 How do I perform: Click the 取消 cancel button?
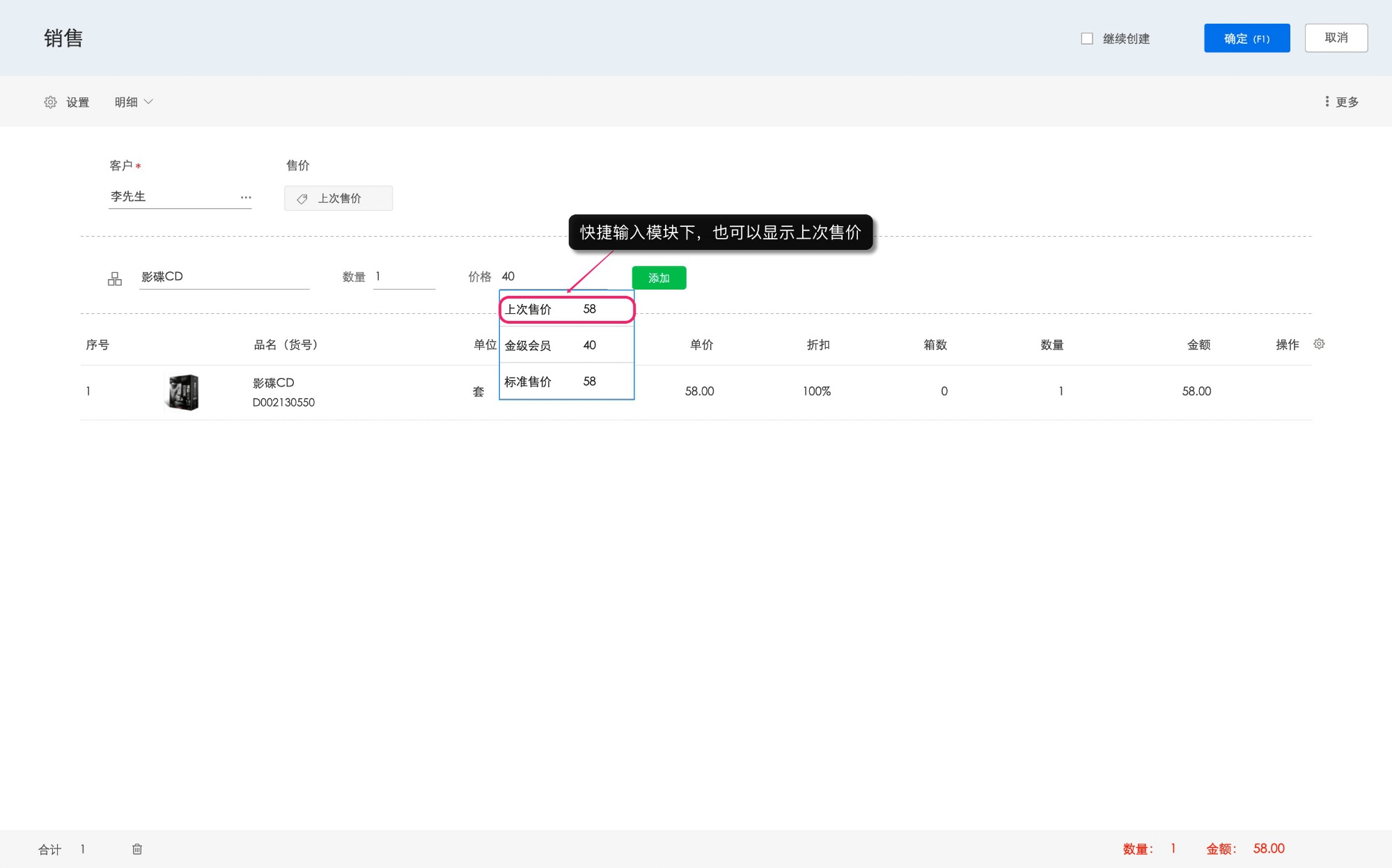(1335, 38)
